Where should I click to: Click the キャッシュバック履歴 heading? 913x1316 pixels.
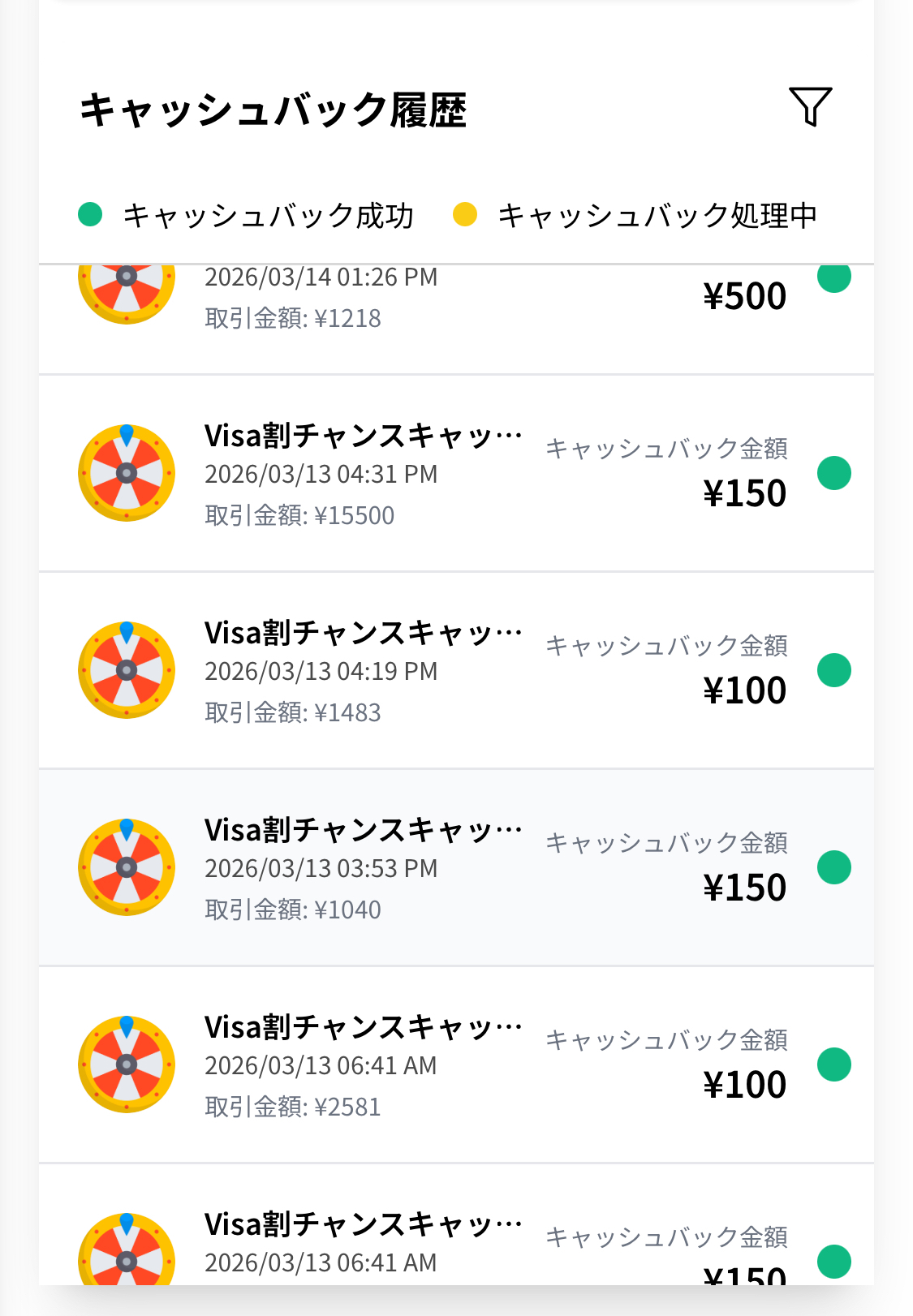click(273, 110)
